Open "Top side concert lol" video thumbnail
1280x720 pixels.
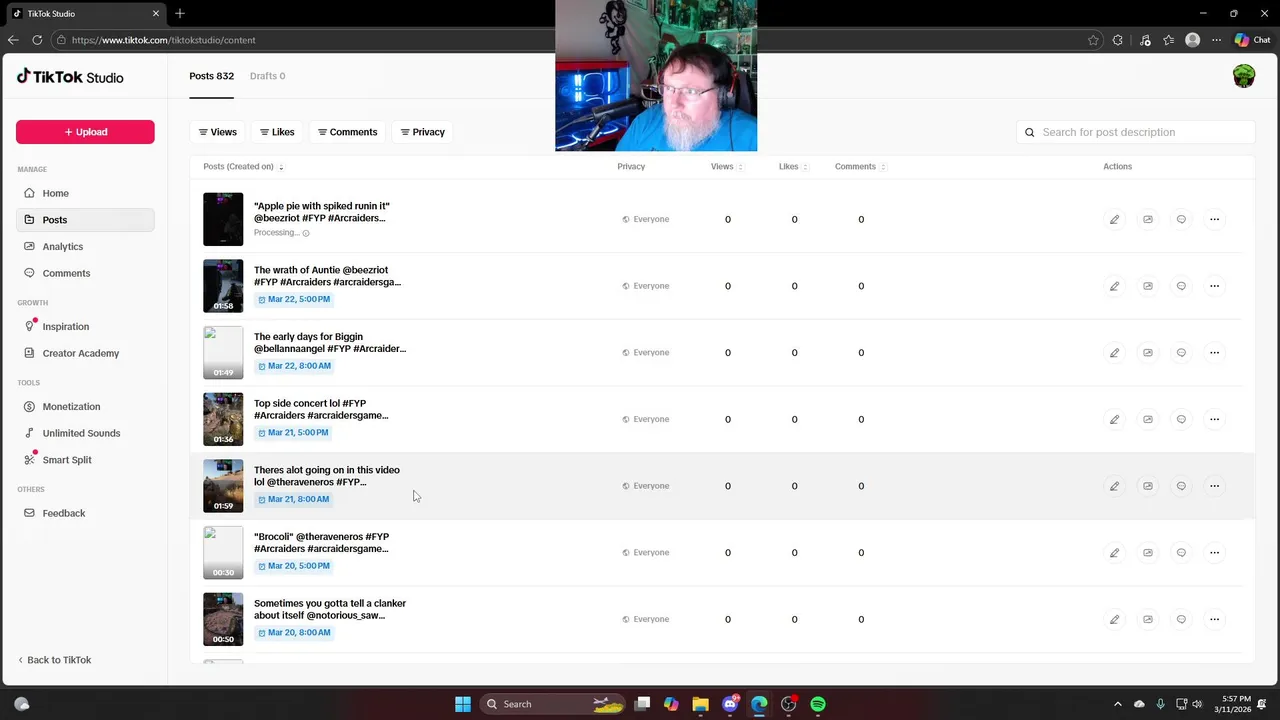[223, 419]
